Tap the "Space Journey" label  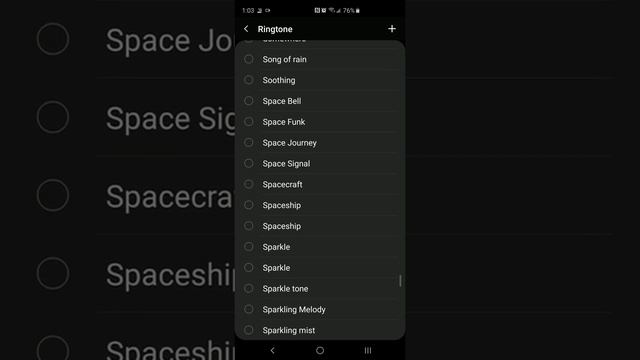289,143
